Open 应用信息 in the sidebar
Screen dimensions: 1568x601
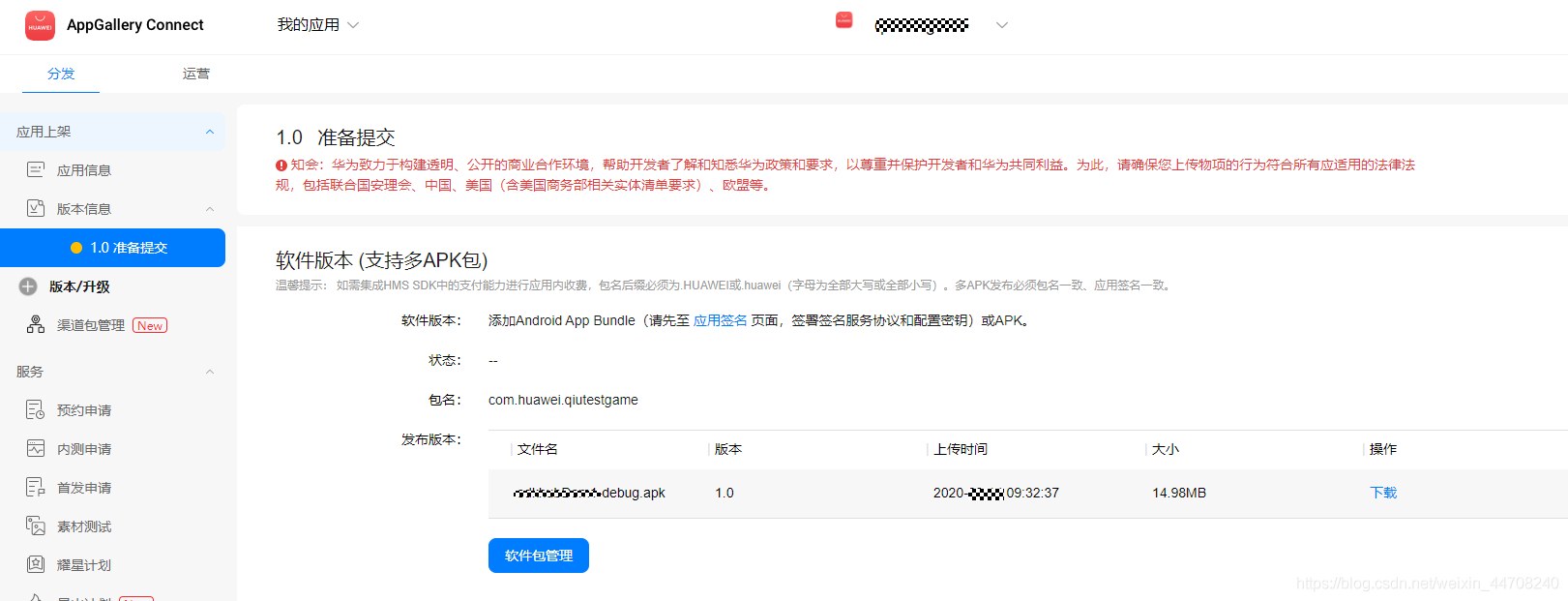[84, 170]
